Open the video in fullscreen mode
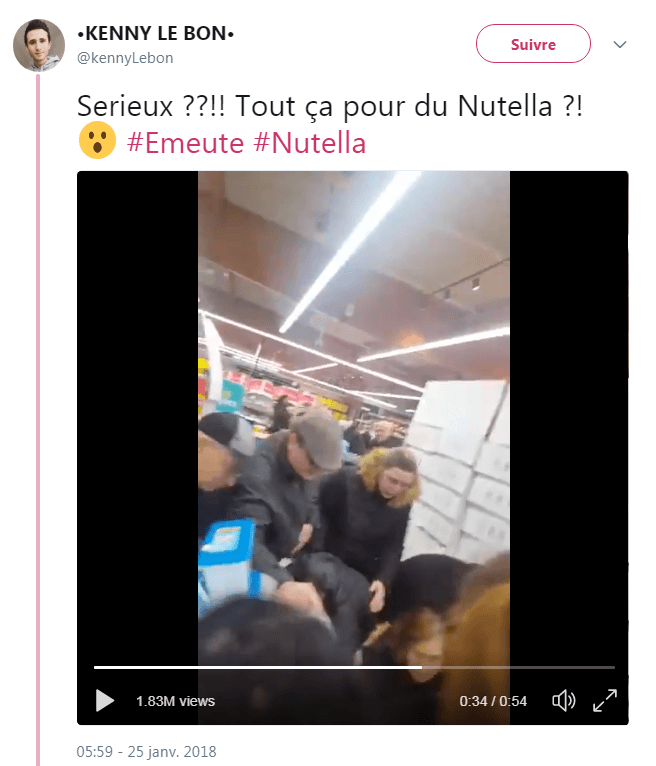This screenshot has width=656, height=766. pyautogui.click(x=605, y=701)
